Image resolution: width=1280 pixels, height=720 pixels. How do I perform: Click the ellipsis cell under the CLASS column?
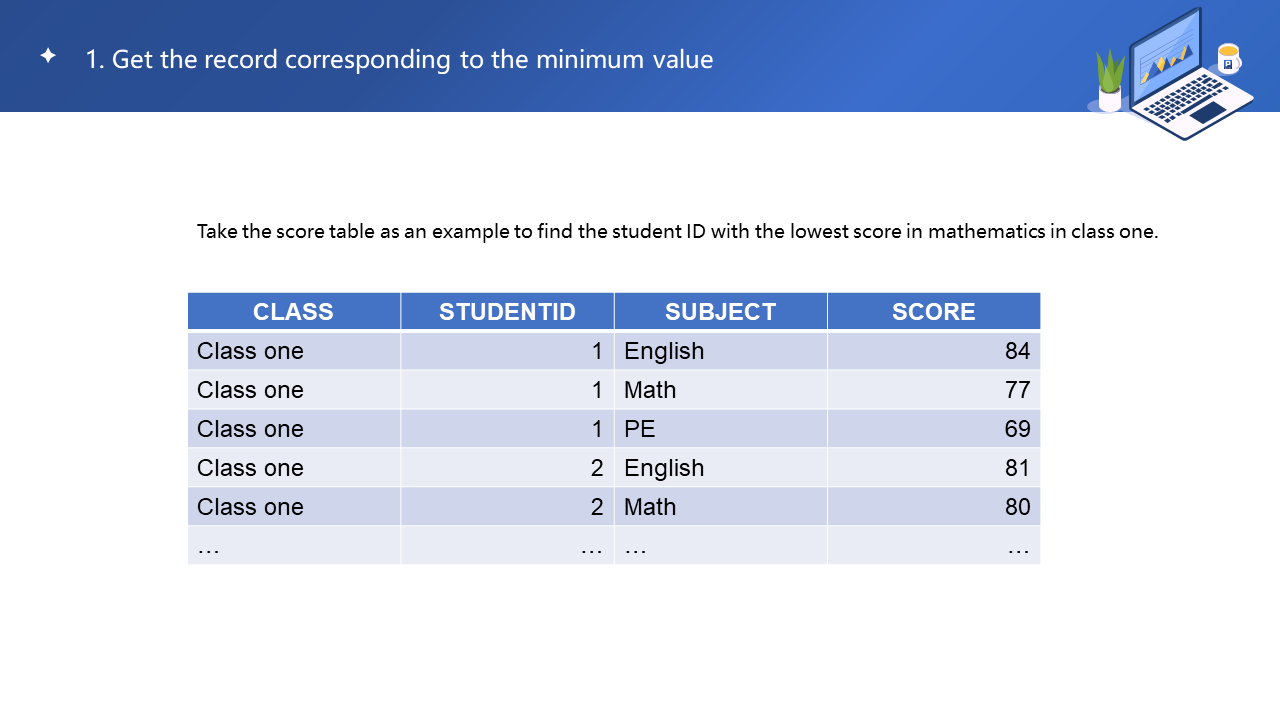pos(293,546)
